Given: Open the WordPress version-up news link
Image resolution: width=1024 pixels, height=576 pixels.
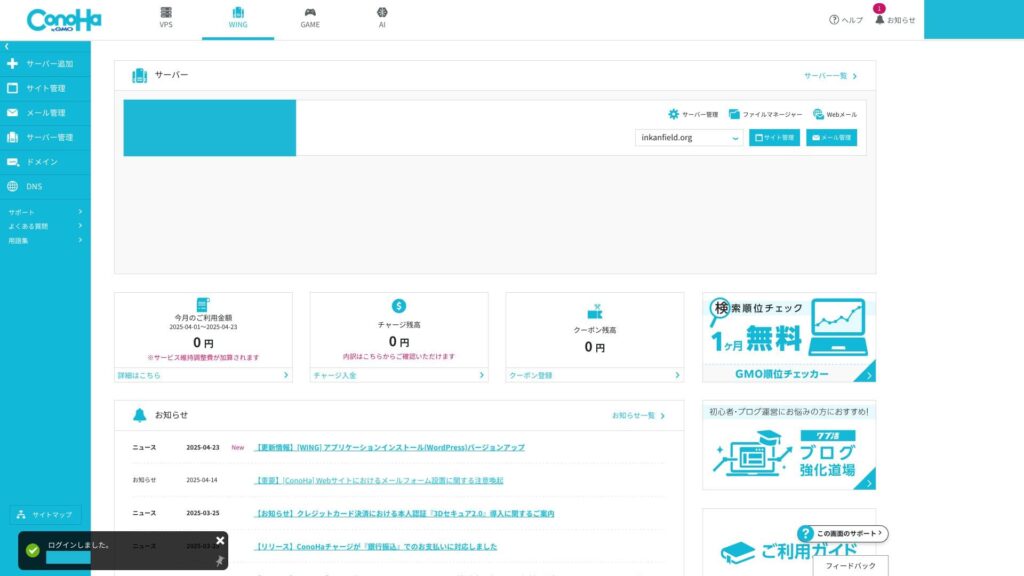Looking at the screenshot, I should [390, 447].
